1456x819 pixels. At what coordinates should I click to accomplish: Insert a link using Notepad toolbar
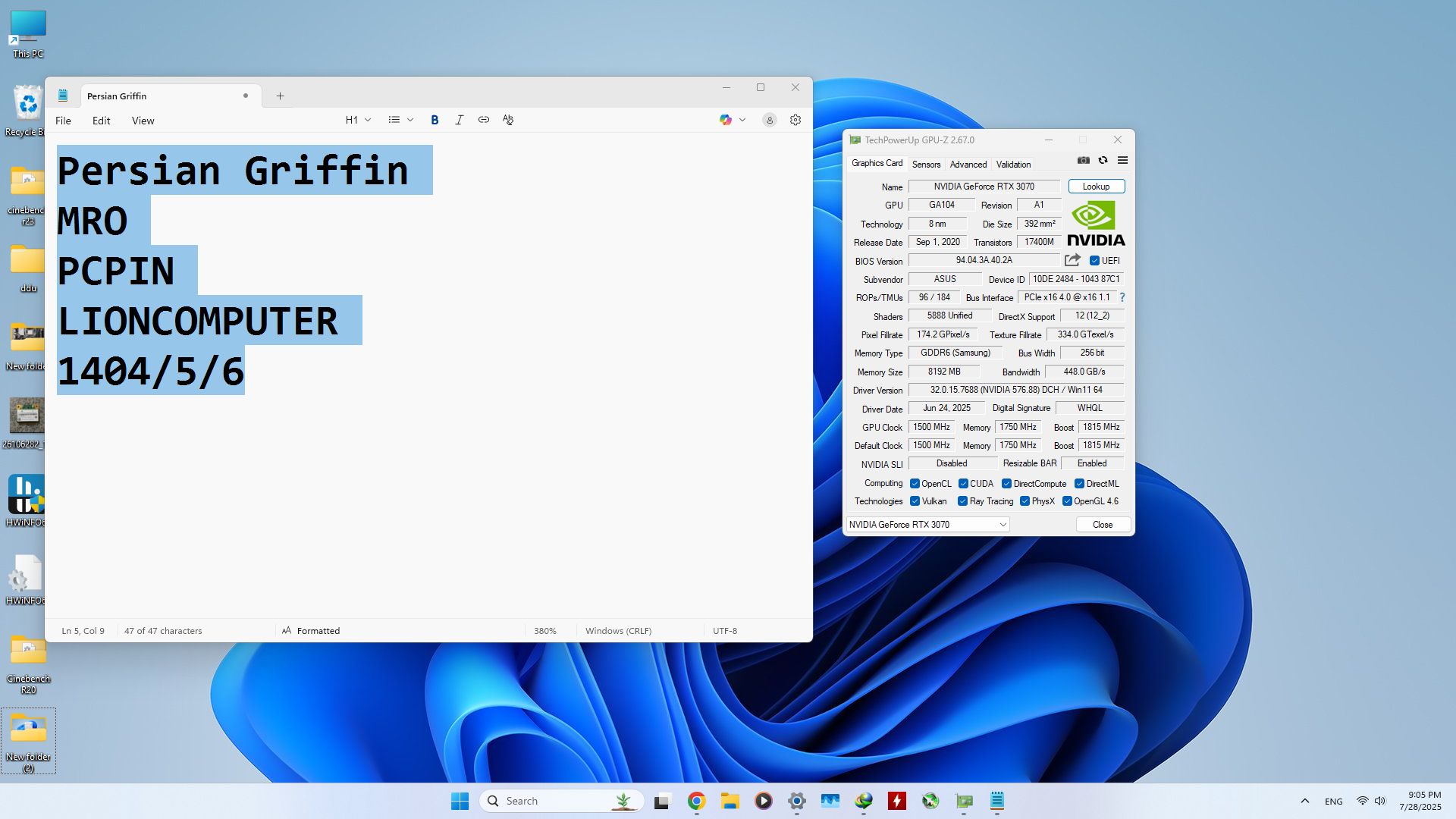click(x=484, y=120)
